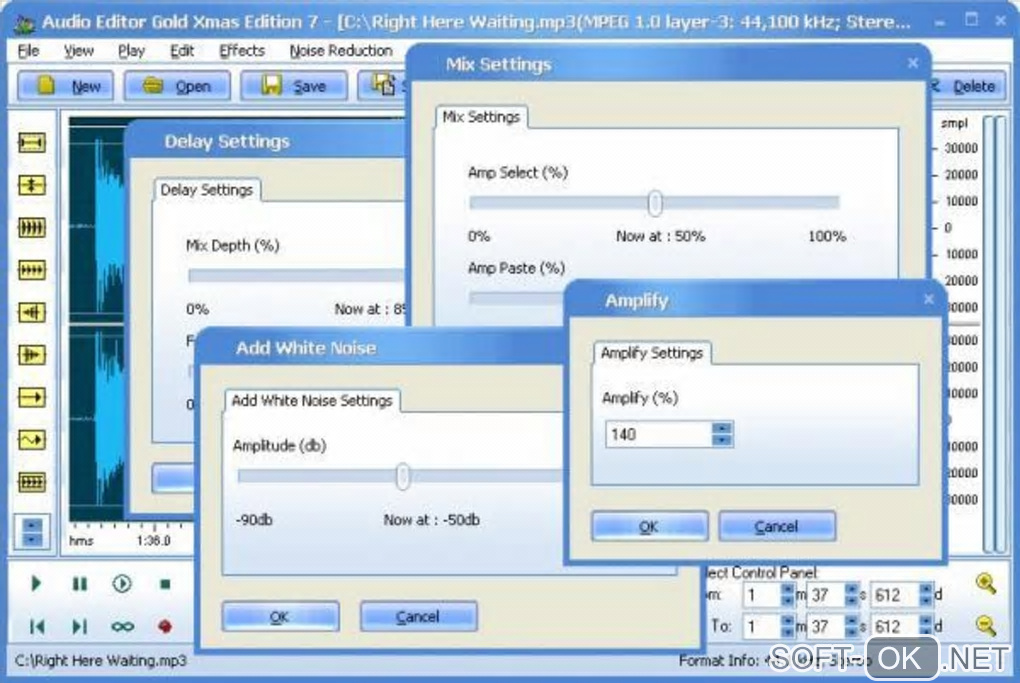Click the first icon in the left sidebar

31,142
